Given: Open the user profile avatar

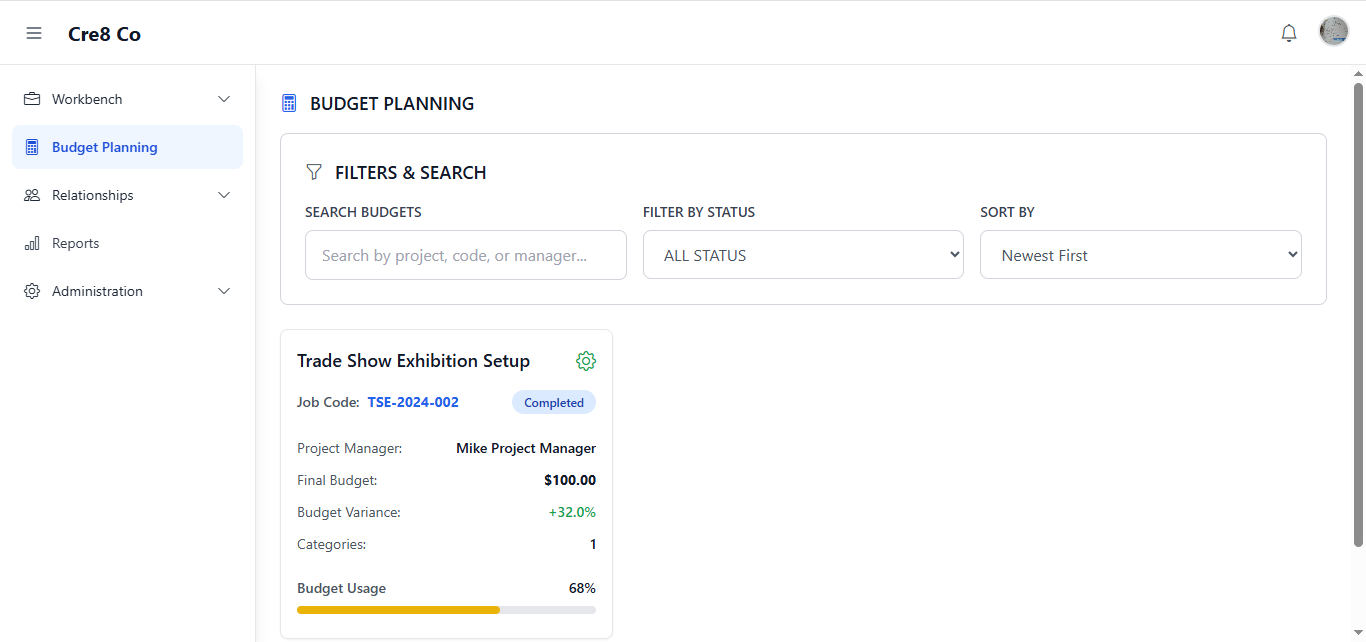Looking at the screenshot, I should (1334, 32).
